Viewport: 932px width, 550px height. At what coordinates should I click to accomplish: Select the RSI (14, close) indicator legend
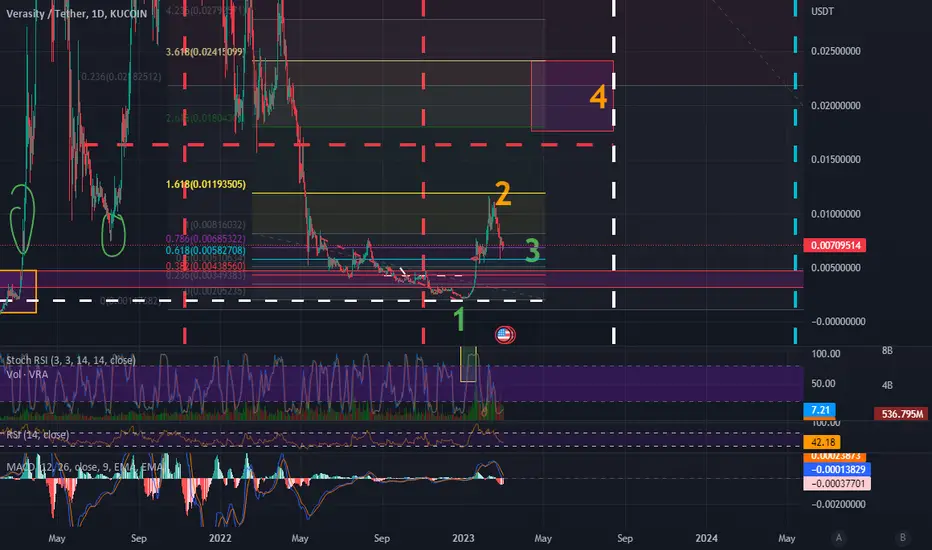coord(37,435)
